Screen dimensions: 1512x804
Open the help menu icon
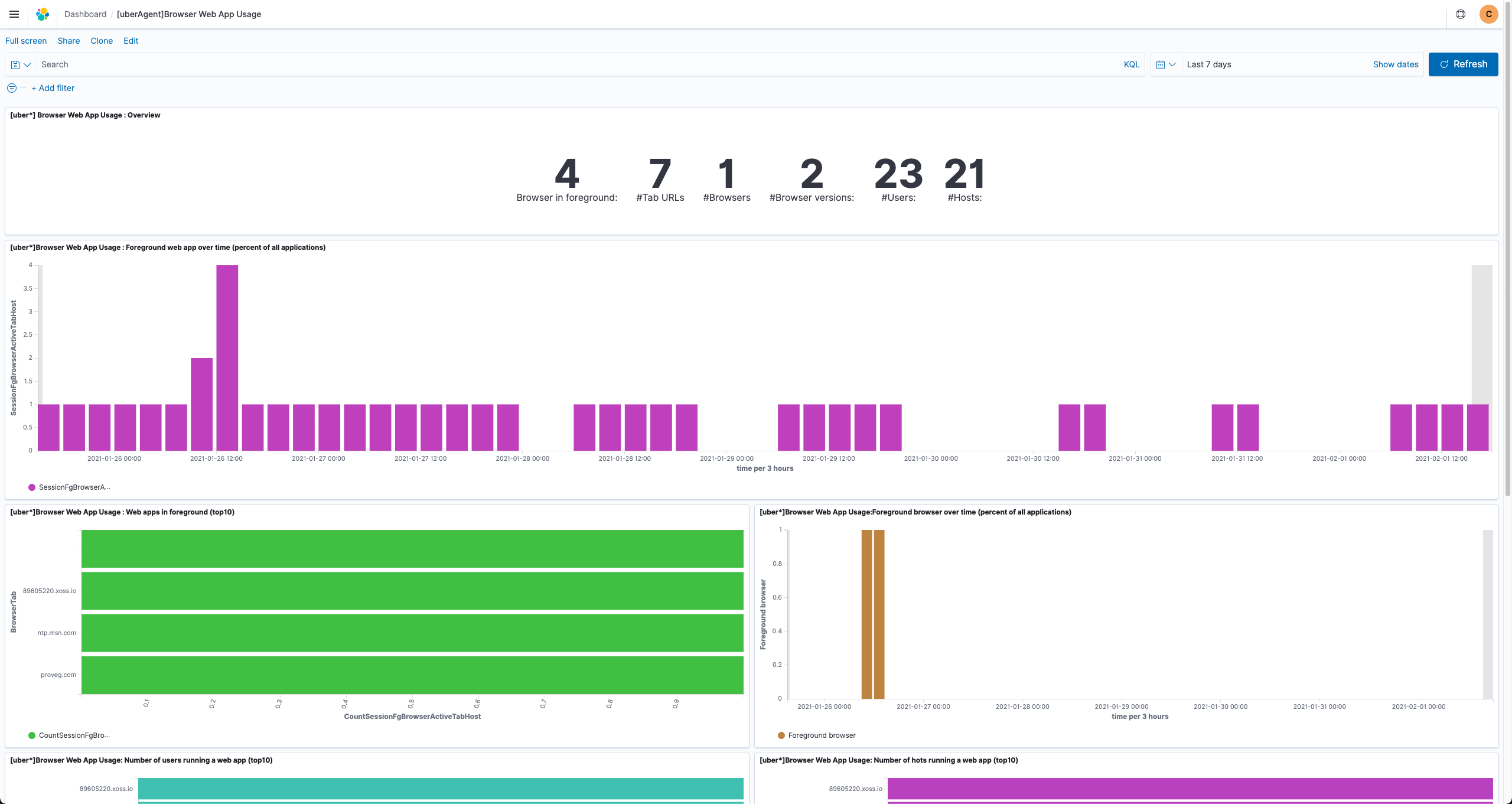point(1460,14)
